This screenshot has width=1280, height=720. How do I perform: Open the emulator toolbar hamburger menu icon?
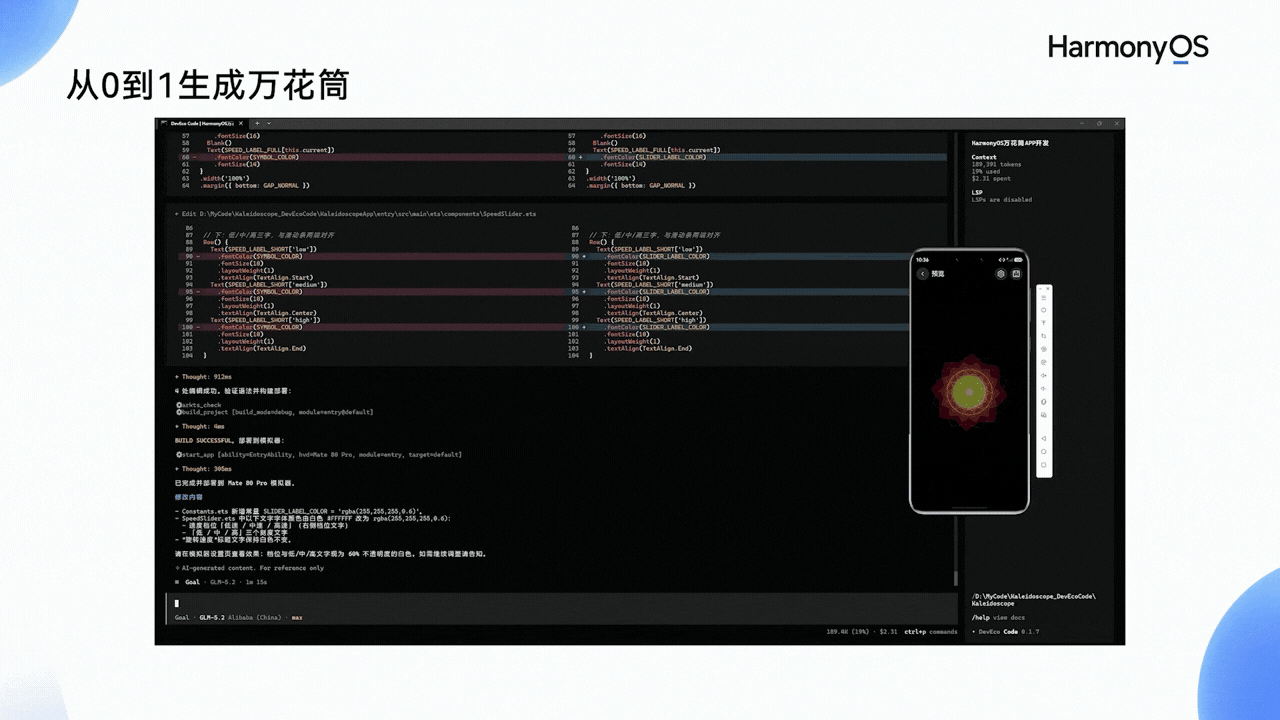[1044, 298]
